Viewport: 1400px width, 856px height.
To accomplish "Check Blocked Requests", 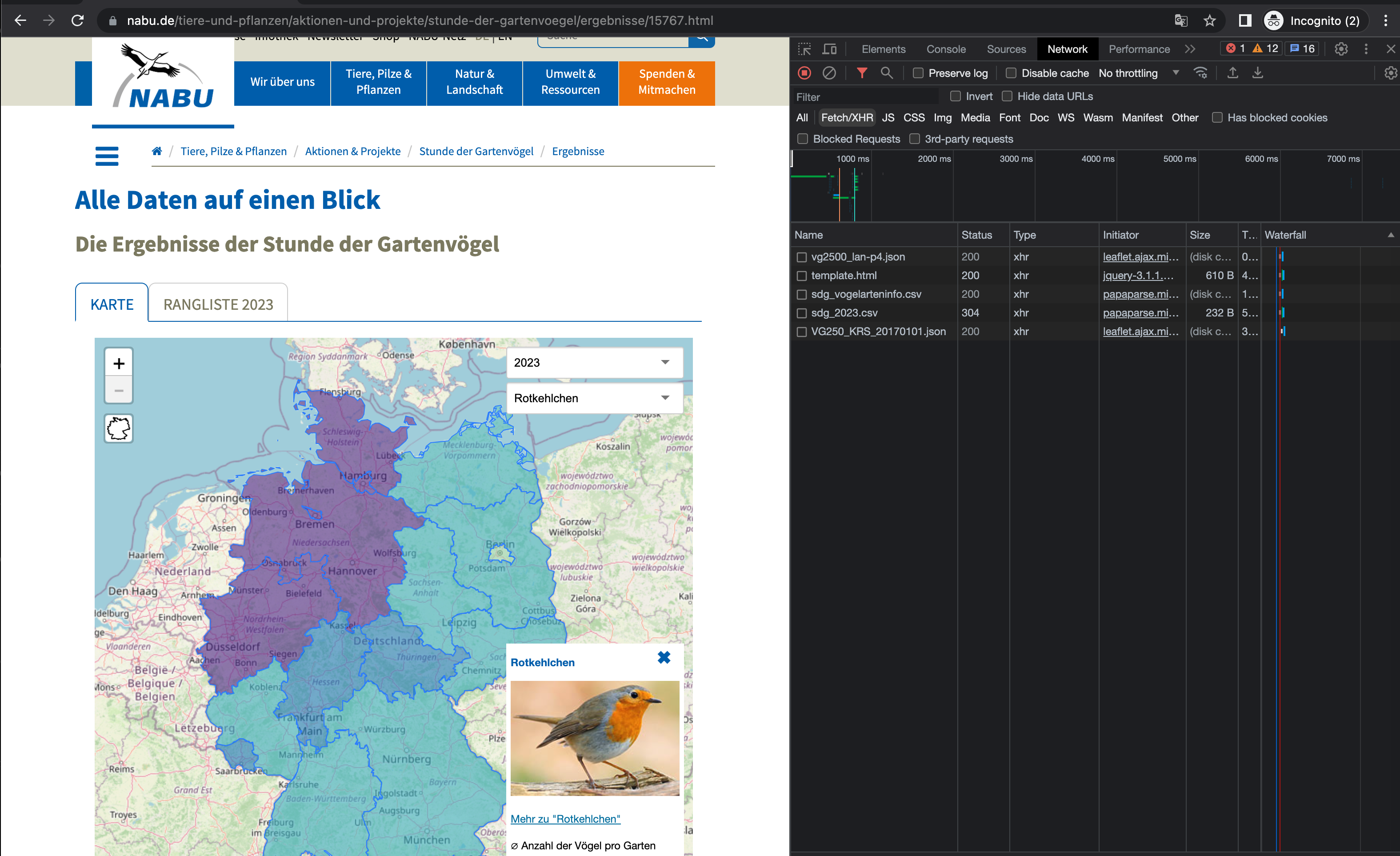I will click(803, 139).
